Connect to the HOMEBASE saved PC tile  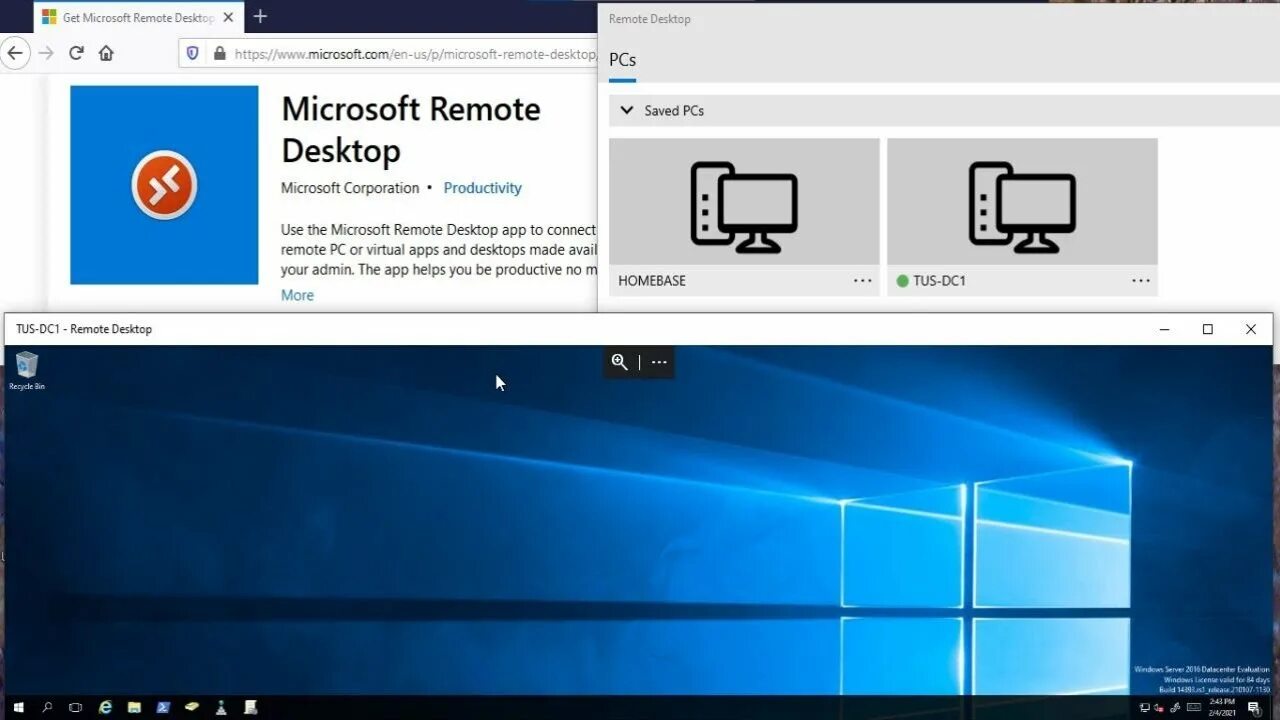[744, 217]
